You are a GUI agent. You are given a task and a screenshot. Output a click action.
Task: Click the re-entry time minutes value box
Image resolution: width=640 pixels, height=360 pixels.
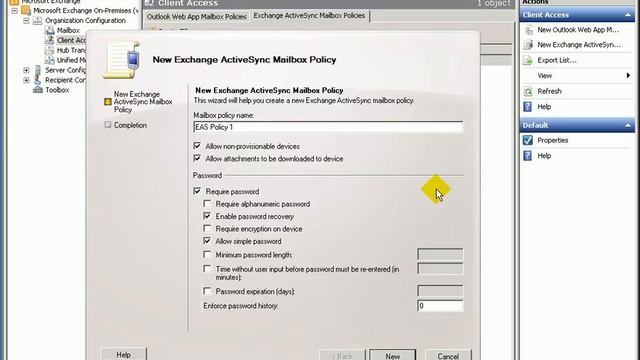[x=440, y=269]
